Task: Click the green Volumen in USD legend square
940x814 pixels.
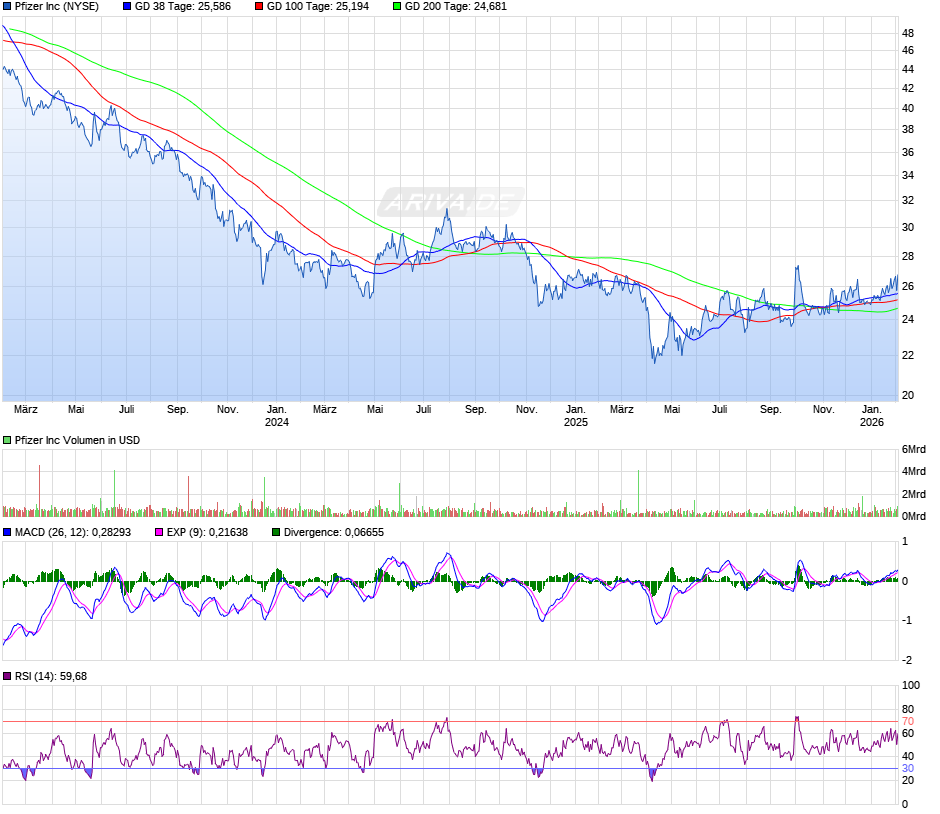Action: [x=7, y=440]
